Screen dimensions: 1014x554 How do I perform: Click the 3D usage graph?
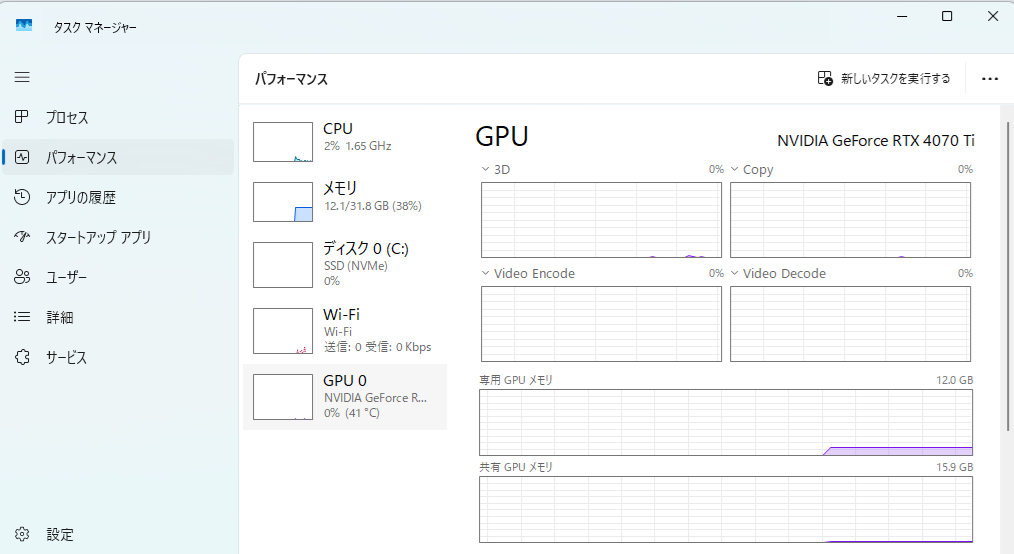601,220
